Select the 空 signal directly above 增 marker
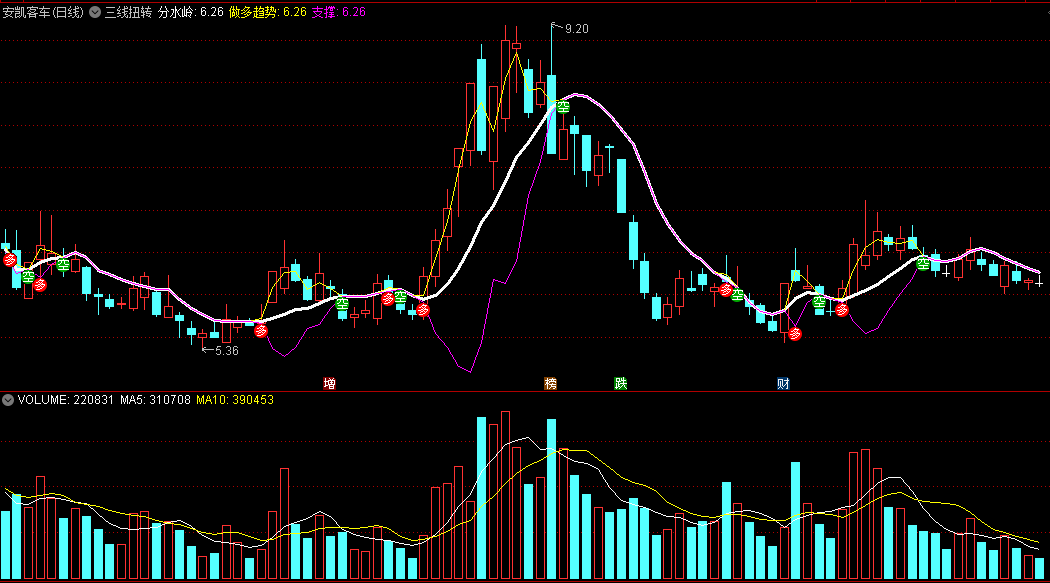This screenshot has width=1050, height=583. click(342, 304)
